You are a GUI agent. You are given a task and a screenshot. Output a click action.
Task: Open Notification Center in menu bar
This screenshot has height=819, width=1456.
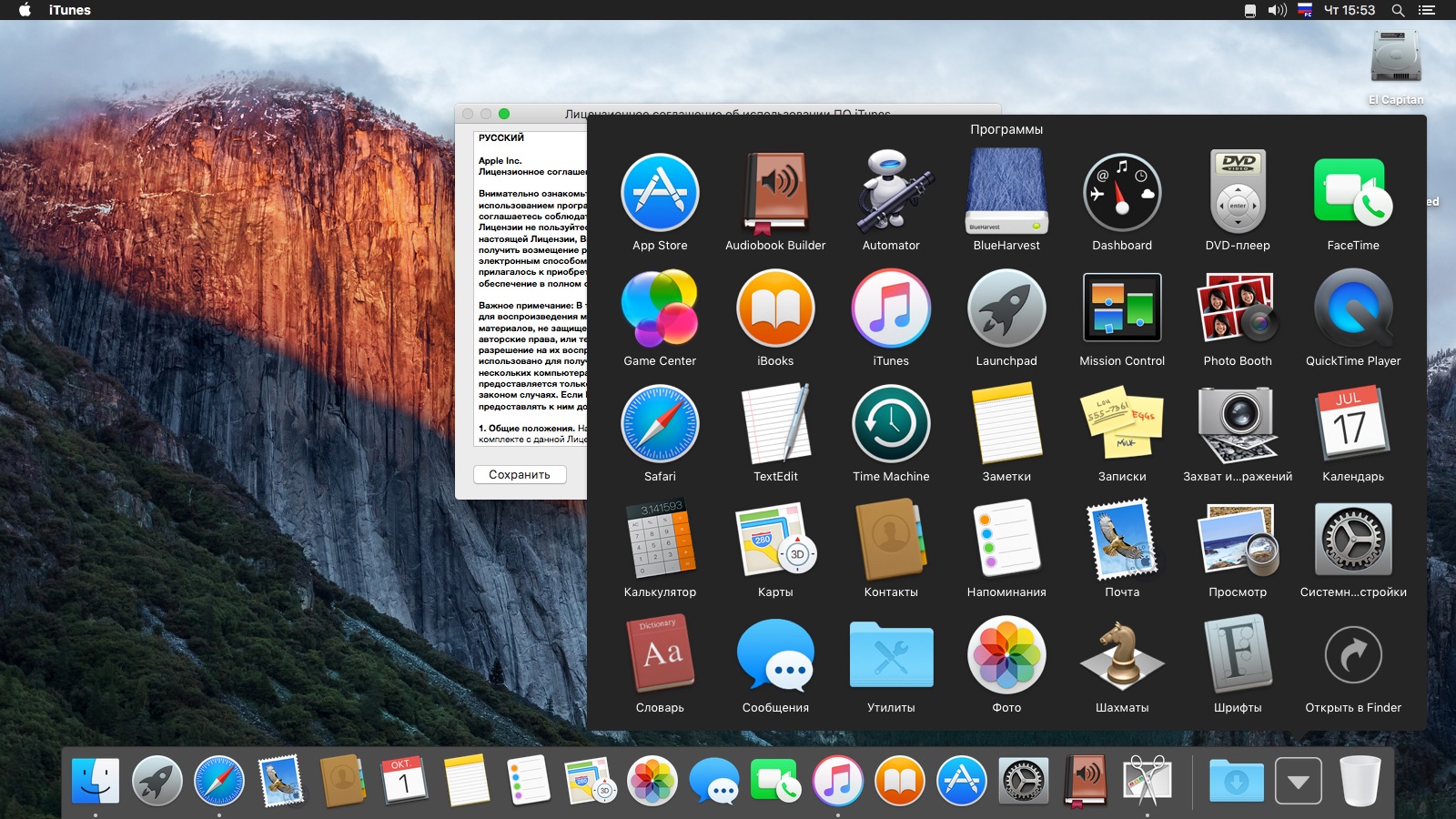[1426, 10]
